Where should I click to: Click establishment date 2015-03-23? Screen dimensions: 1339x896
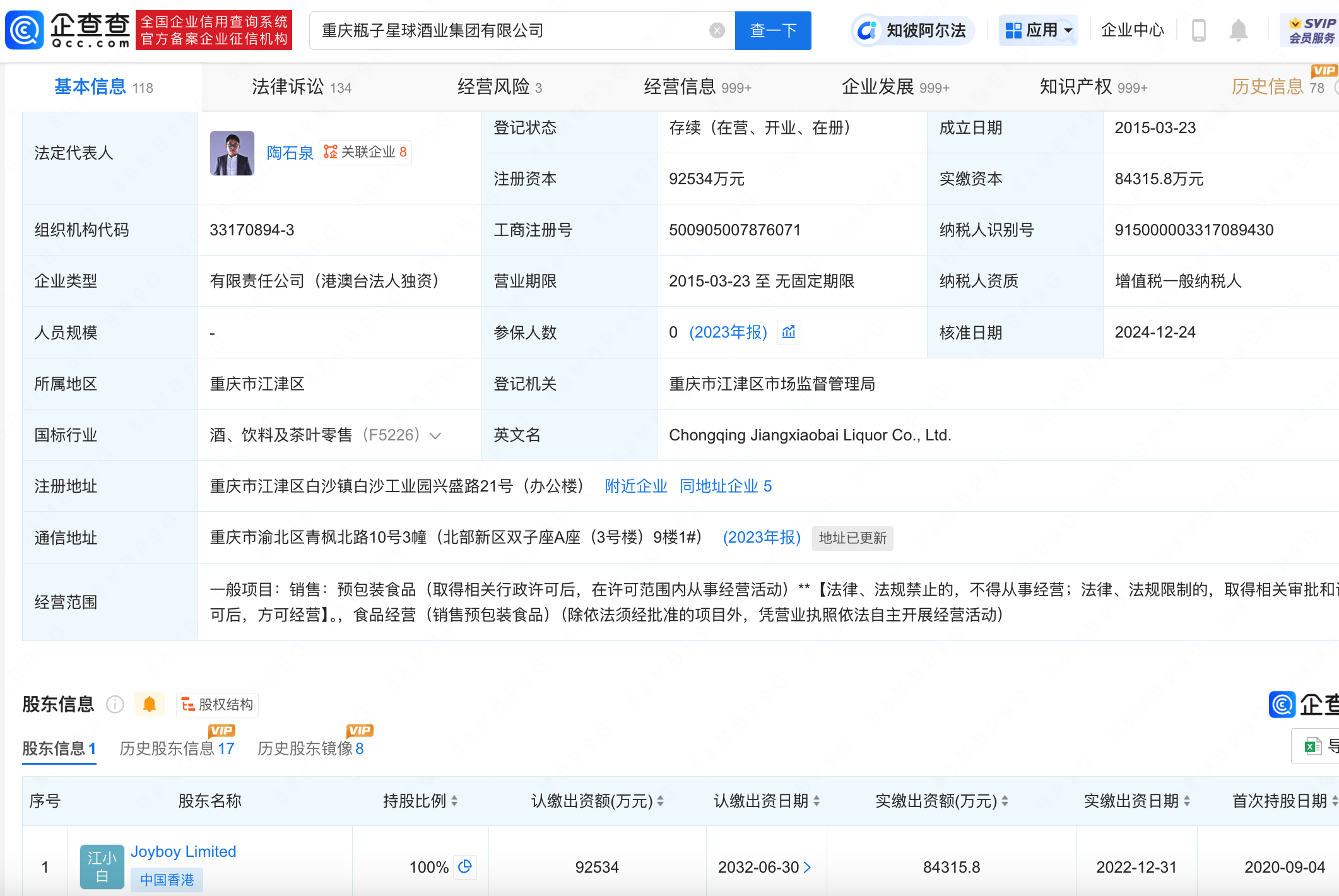click(x=1155, y=127)
